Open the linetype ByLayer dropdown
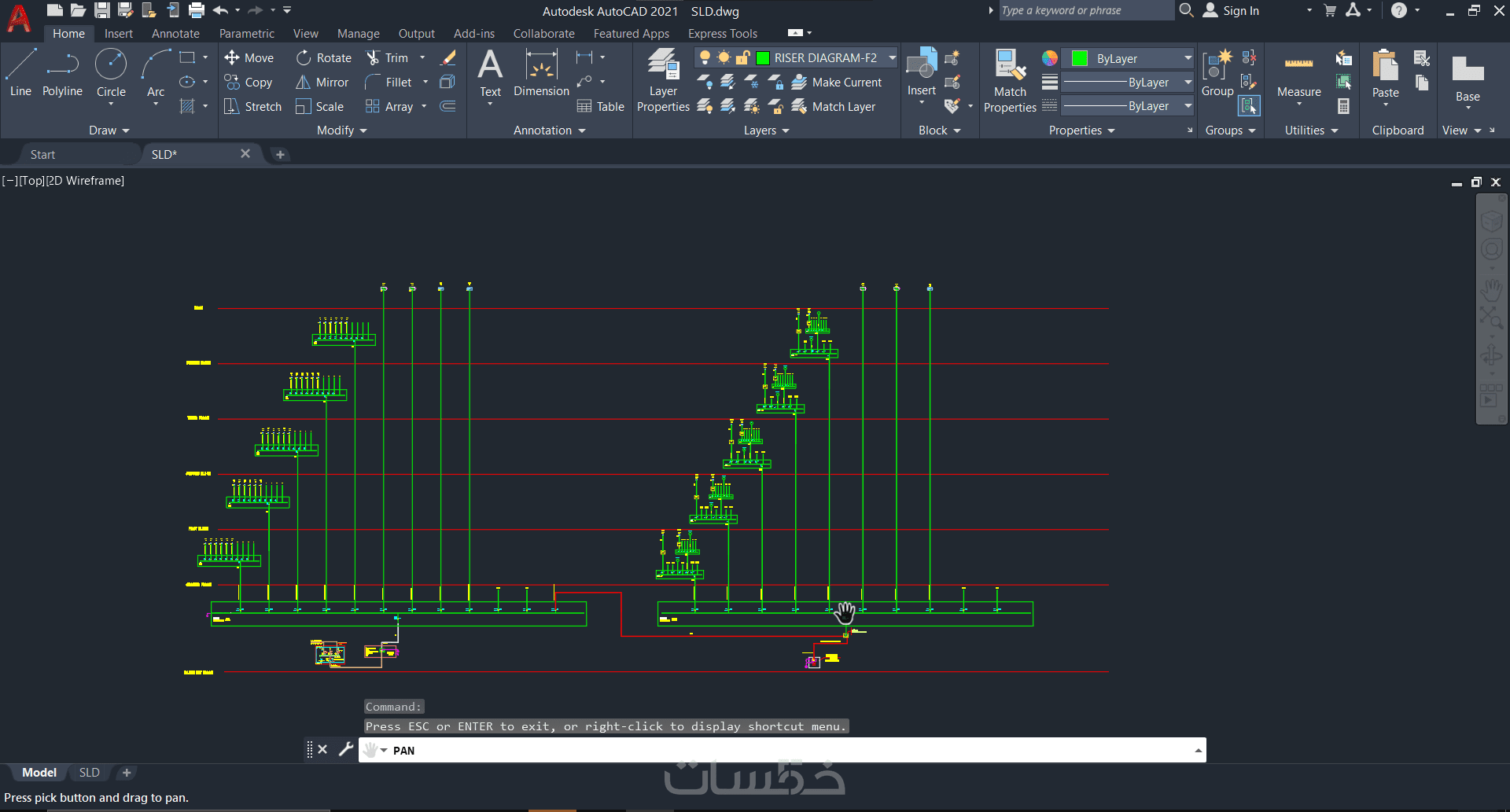Viewport: 1510px width, 812px height. [x=1188, y=105]
